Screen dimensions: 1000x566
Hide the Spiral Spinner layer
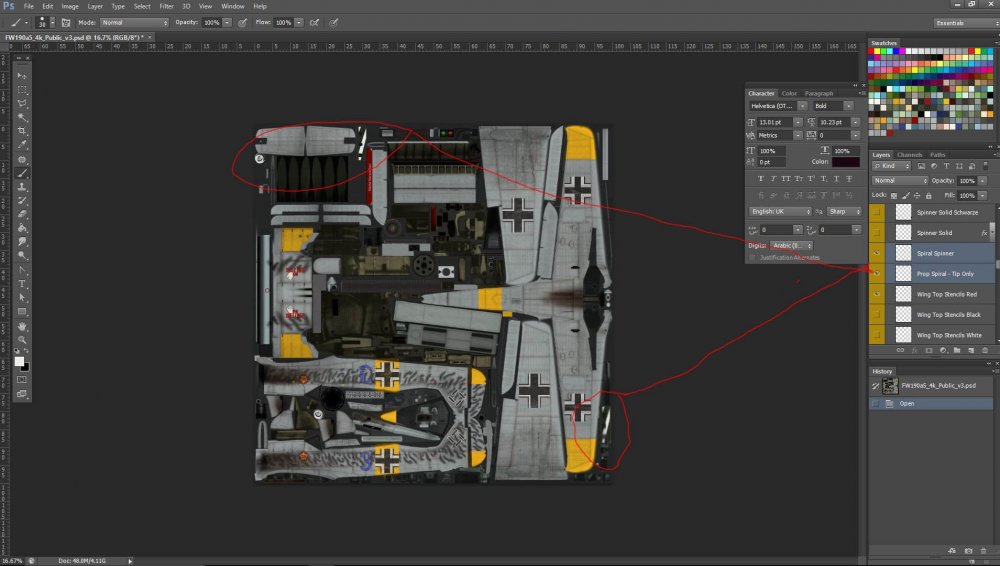point(877,253)
